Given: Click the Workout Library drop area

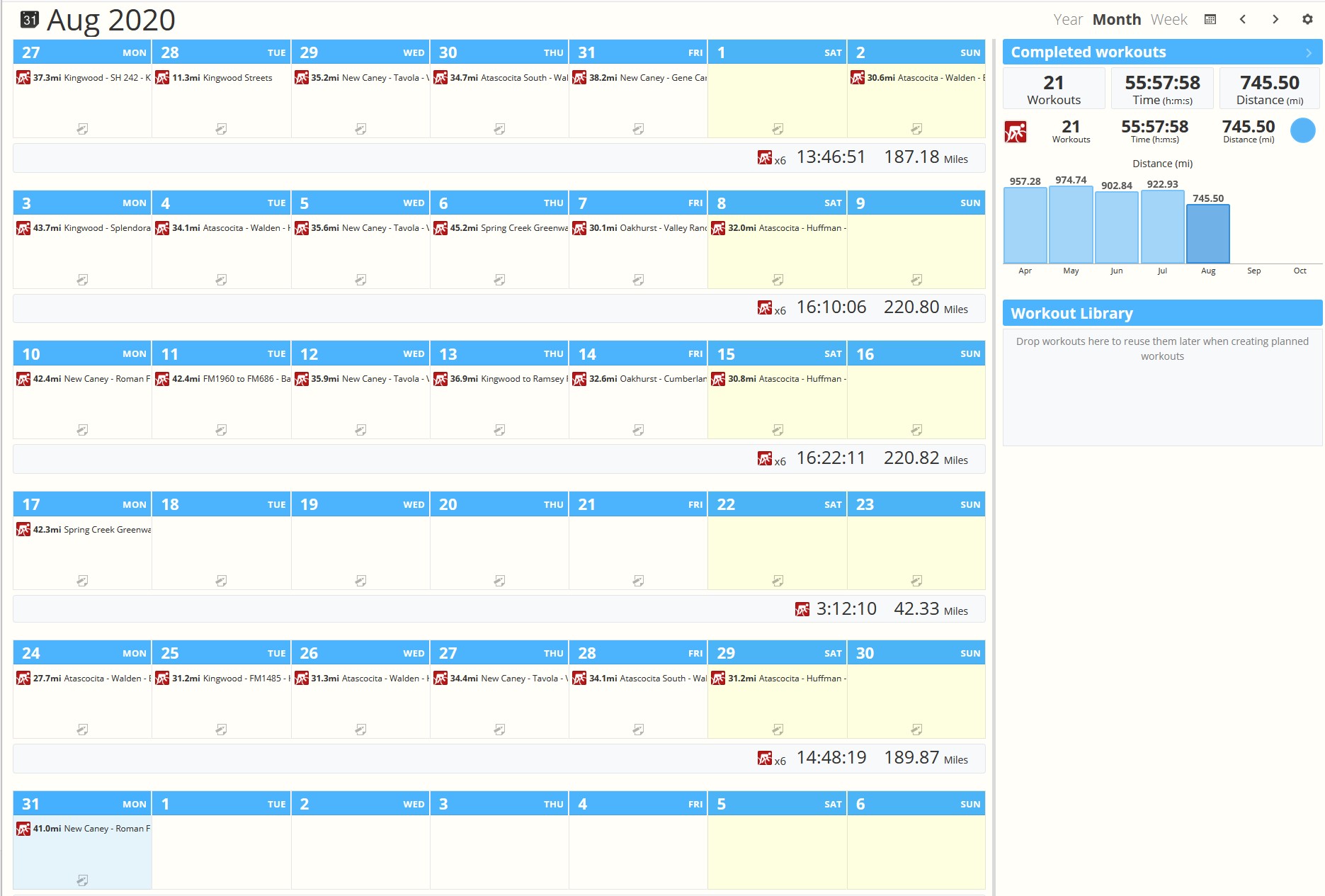Looking at the screenshot, I should [1162, 386].
